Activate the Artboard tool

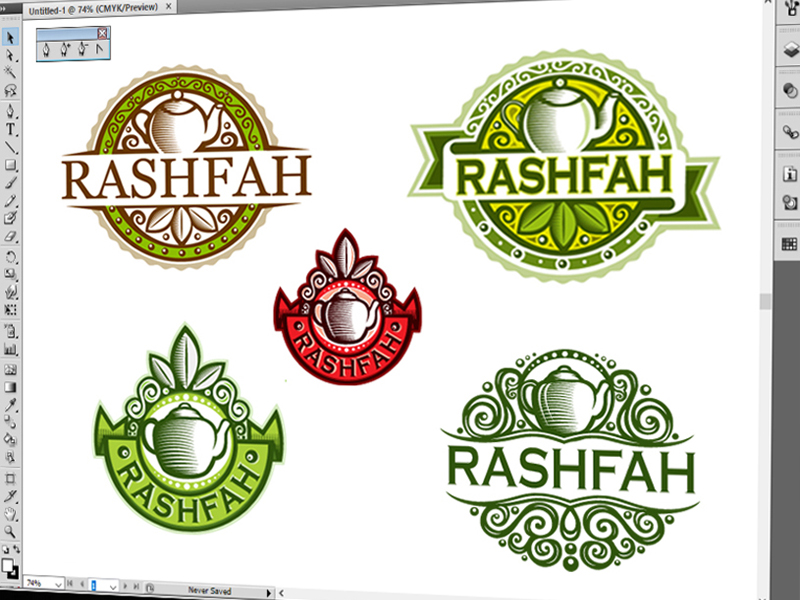click(x=10, y=479)
